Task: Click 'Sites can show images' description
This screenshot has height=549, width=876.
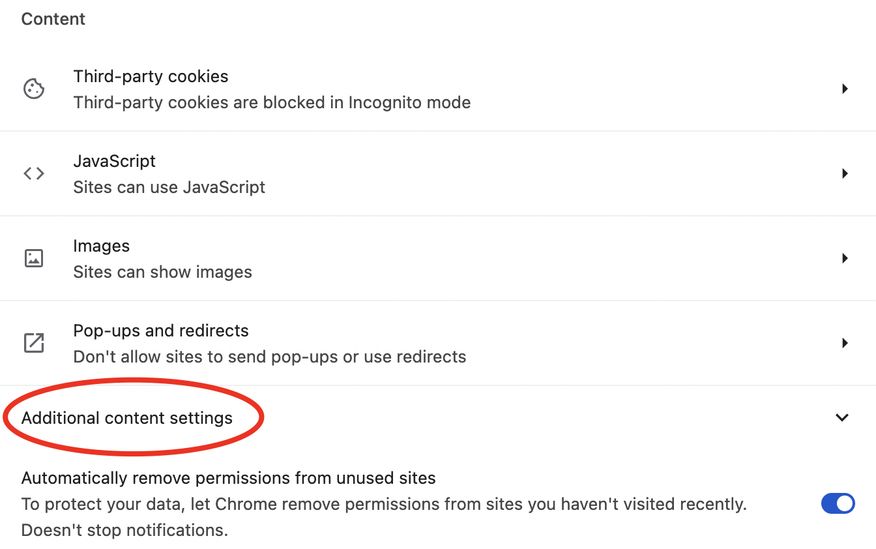Action: pyautogui.click(x=163, y=272)
